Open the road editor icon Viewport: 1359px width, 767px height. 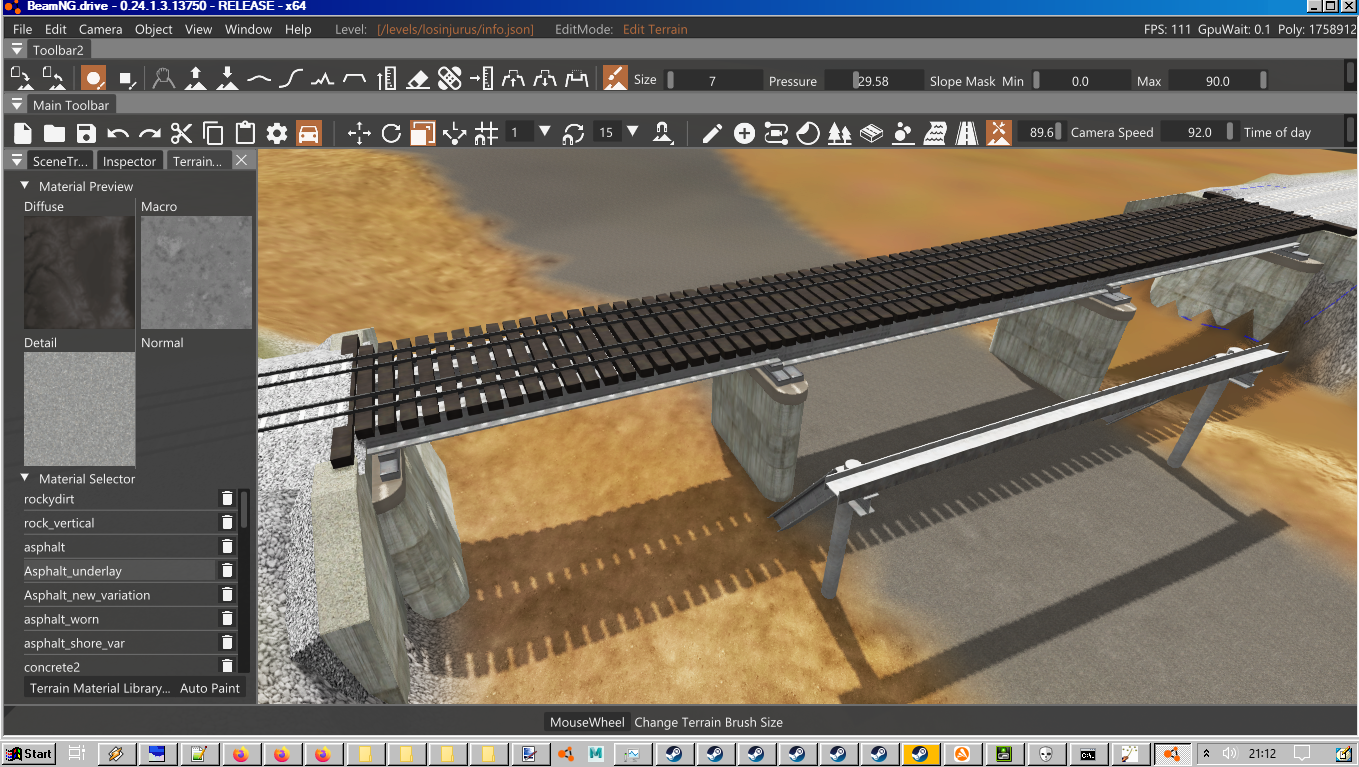point(967,133)
